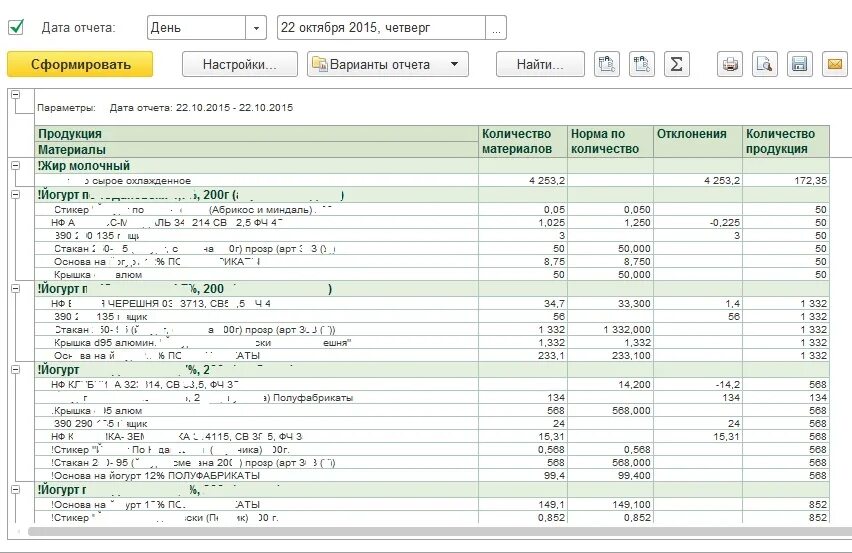
Task: Click the Отклонения column header
Action: pos(698,141)
